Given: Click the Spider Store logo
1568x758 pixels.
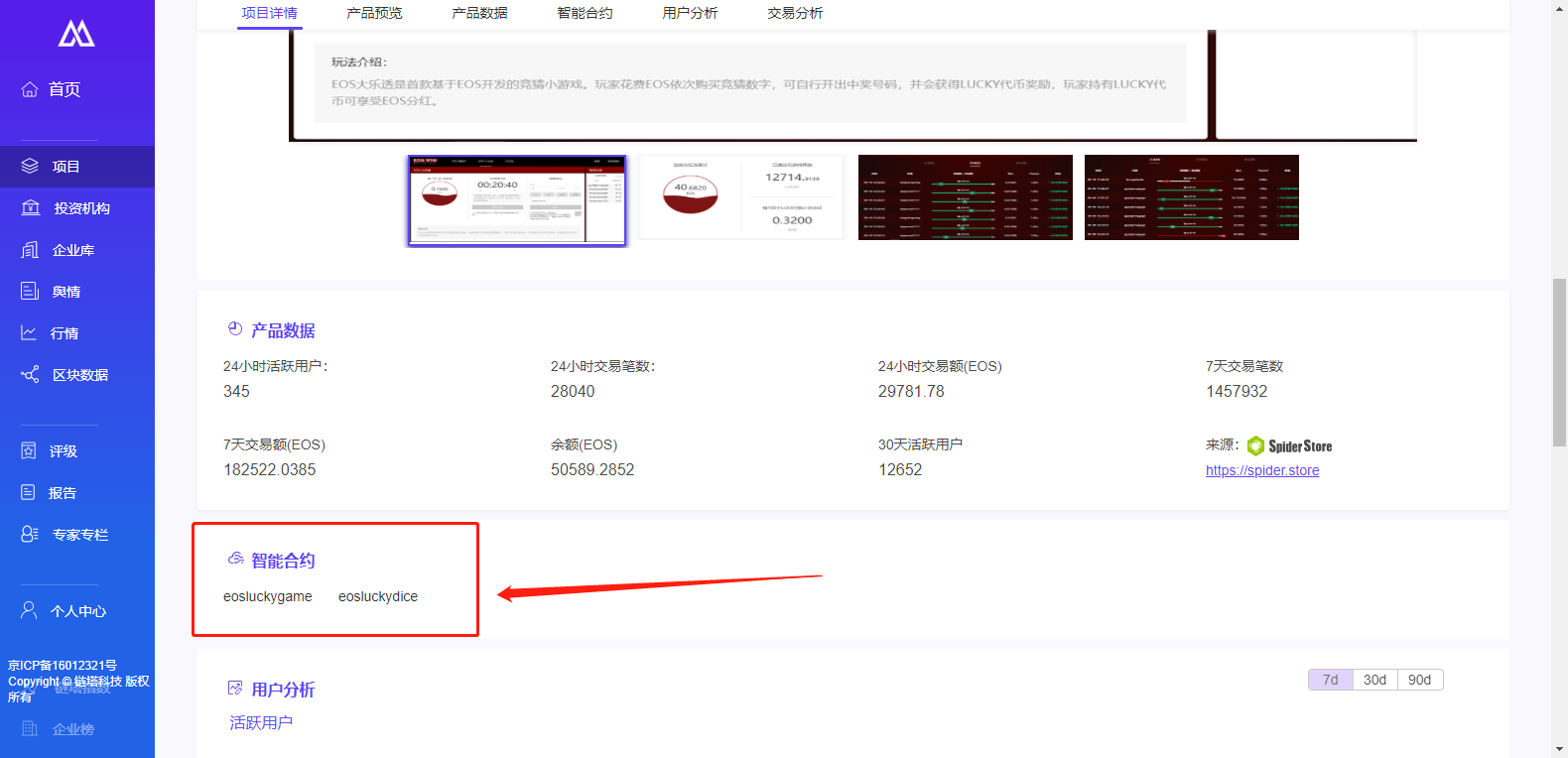Looking at the screenshot, I should pos(1290,445).
